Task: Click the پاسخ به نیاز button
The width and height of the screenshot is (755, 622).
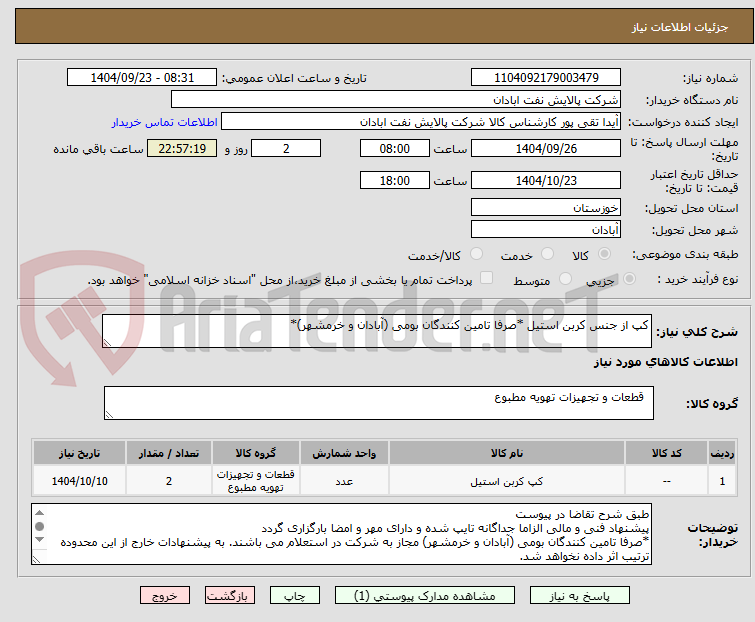Action: [579, 596]
